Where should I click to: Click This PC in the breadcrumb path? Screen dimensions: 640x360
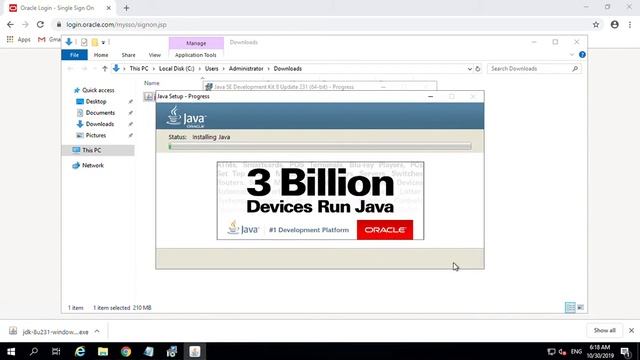139,69
